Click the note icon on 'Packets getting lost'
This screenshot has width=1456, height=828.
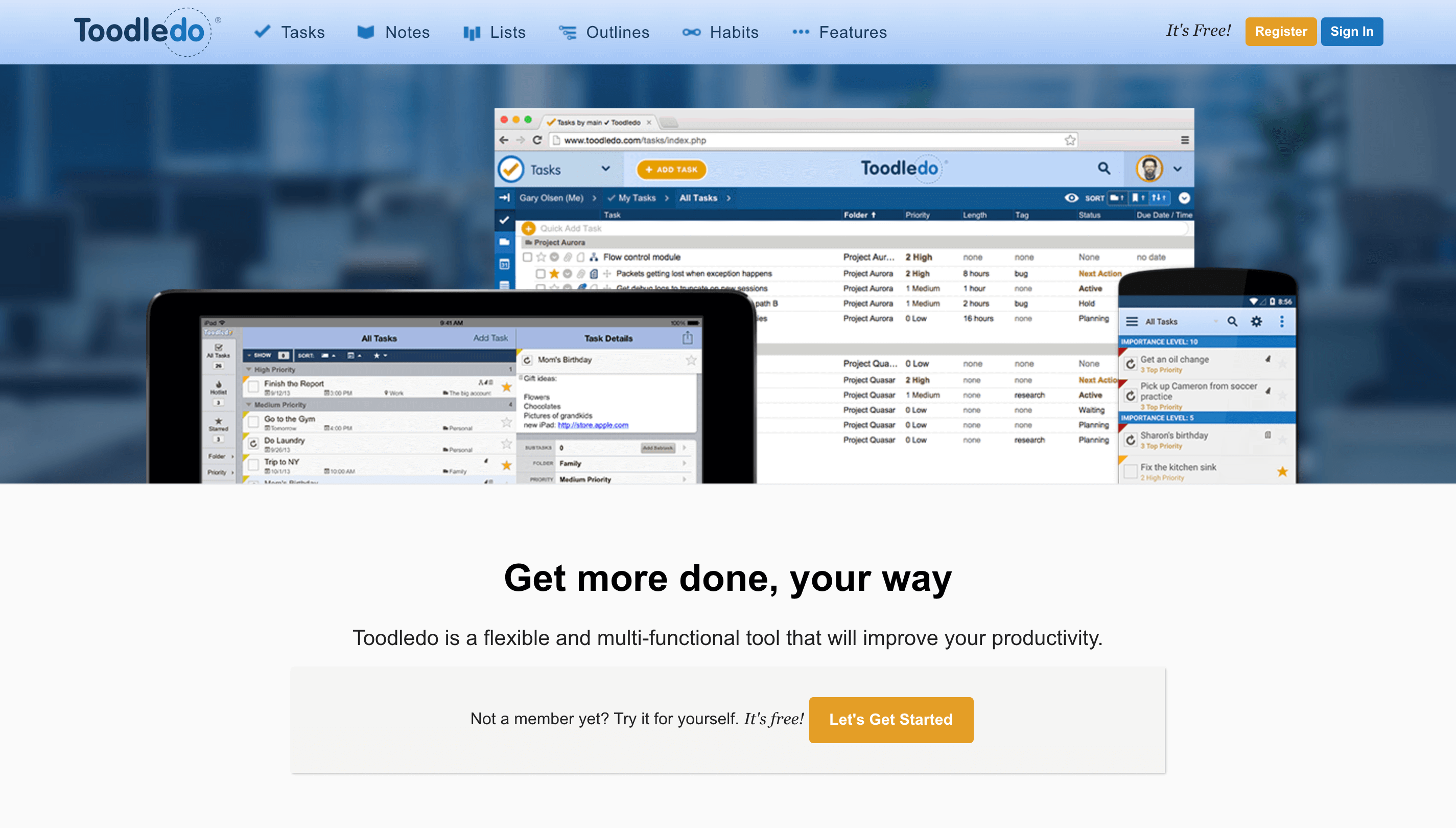(594, 273)
